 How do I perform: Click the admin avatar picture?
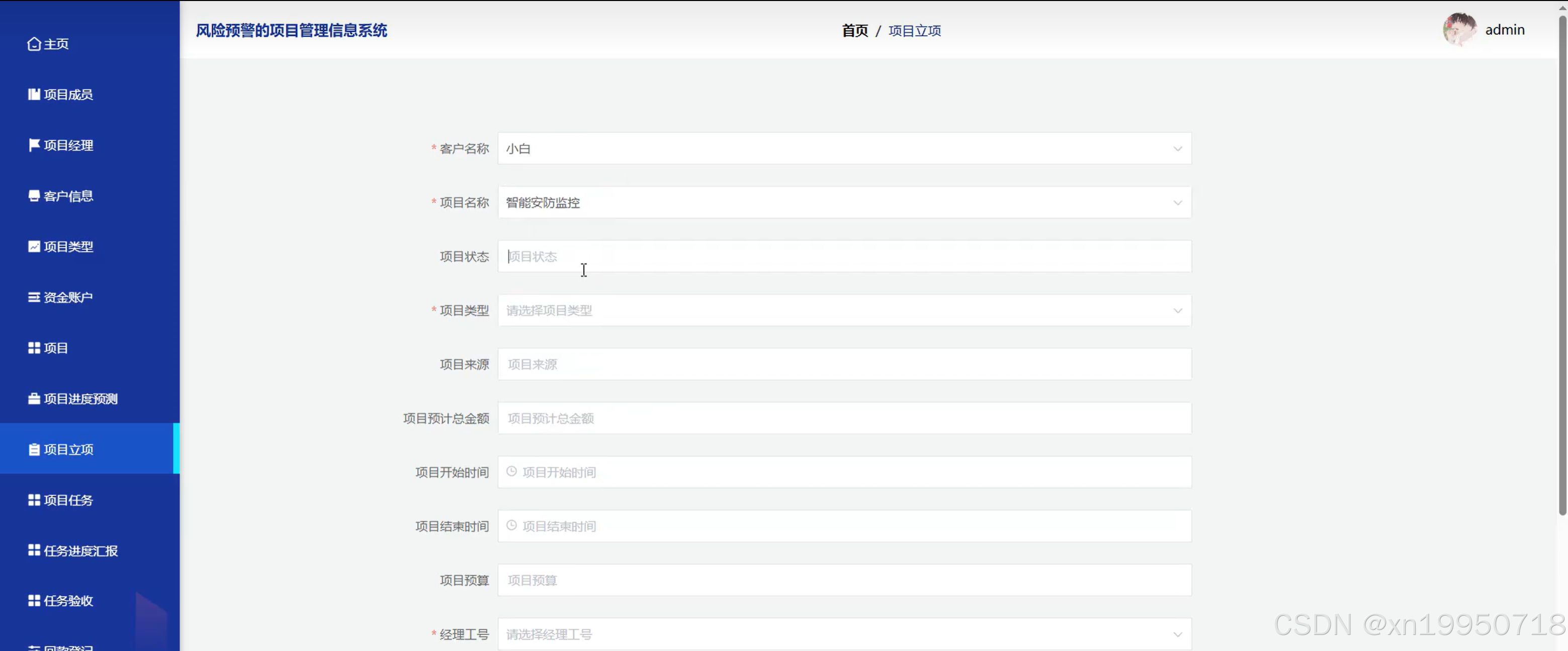pos(1460,29)
